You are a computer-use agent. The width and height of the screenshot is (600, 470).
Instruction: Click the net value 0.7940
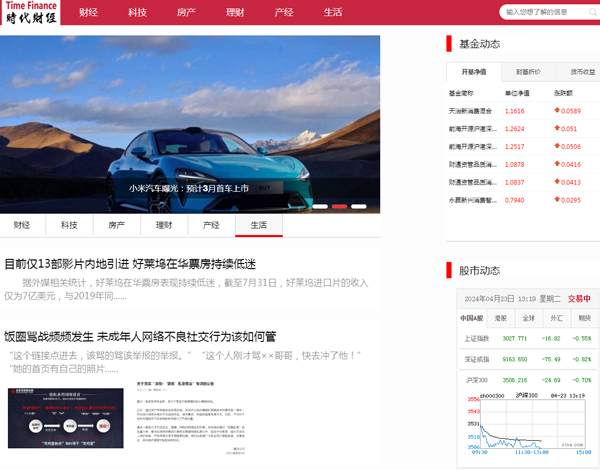tap(515, 200)
